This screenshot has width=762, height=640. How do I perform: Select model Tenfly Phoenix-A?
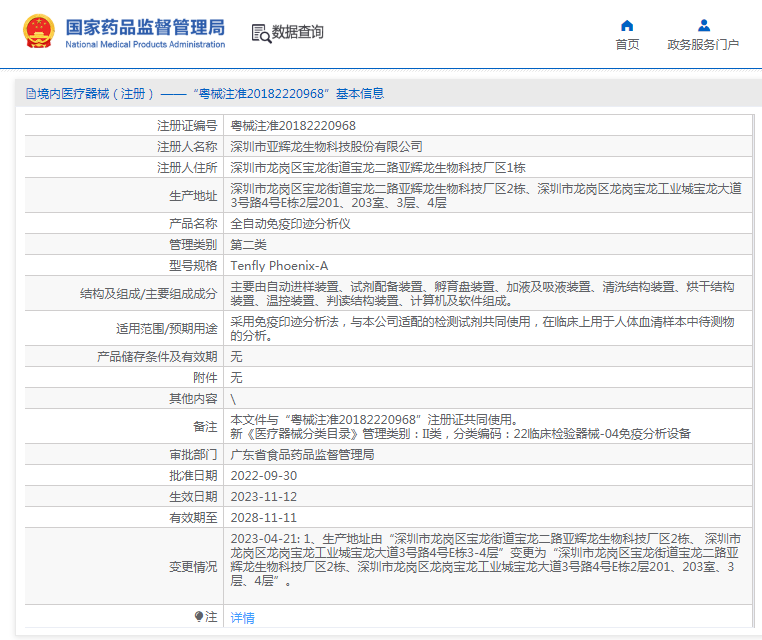279,266
